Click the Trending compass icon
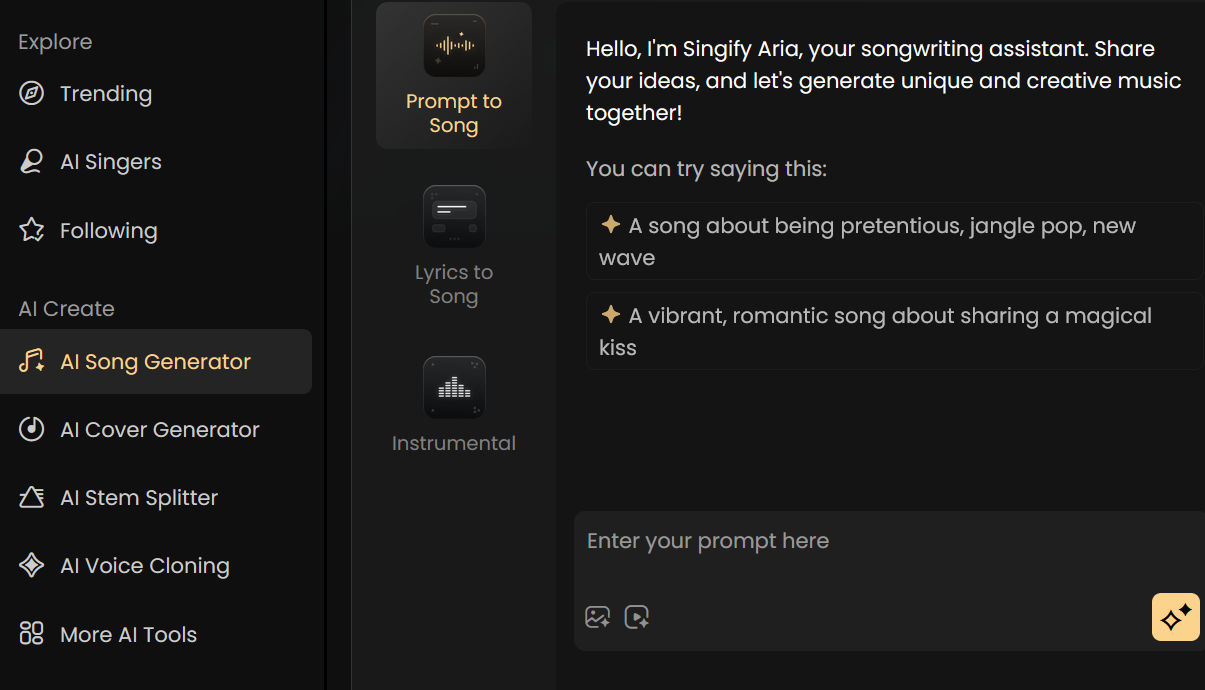 (32, 94)
